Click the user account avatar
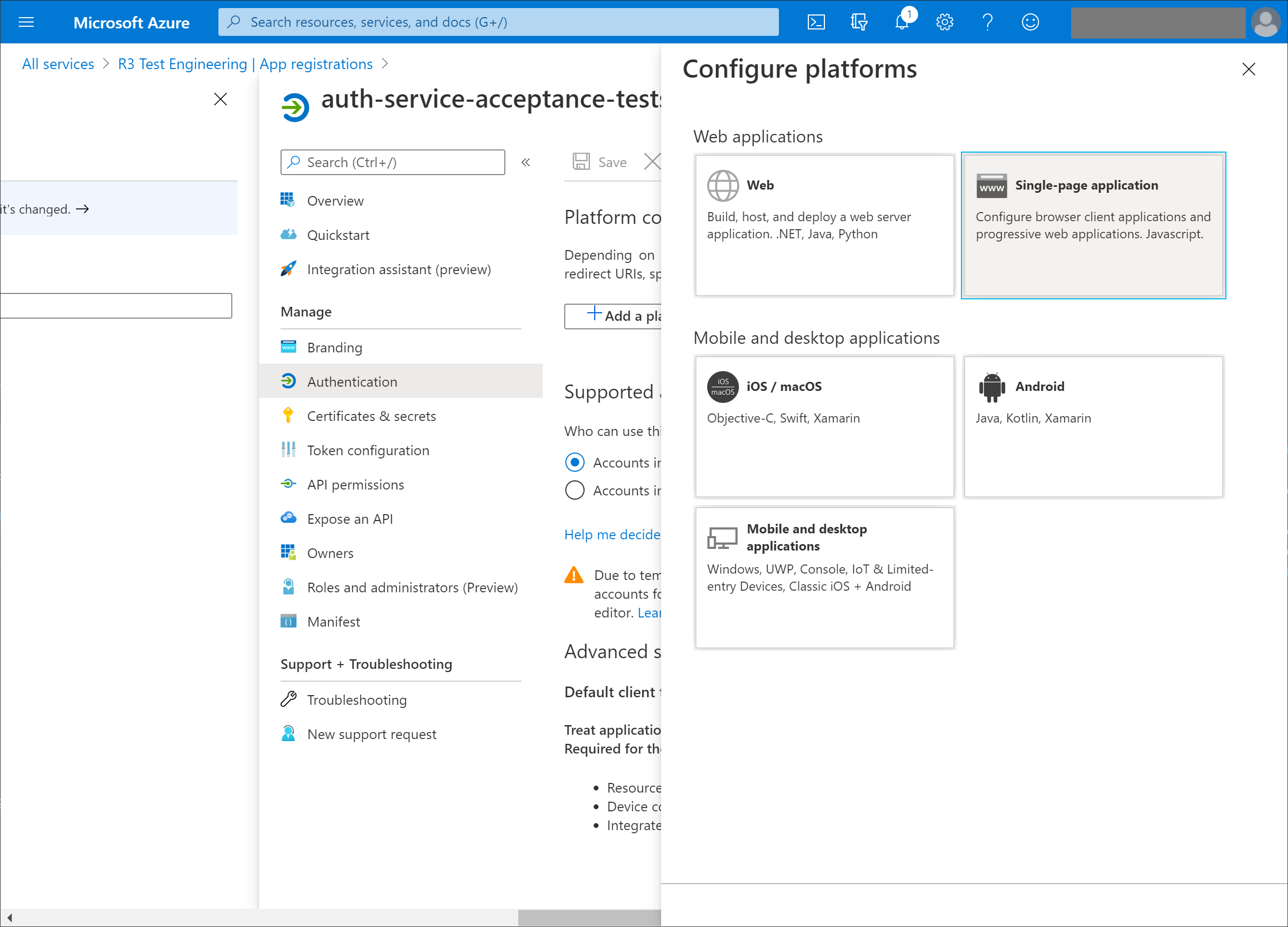Screen dimensions: 1288x927 1266,22
